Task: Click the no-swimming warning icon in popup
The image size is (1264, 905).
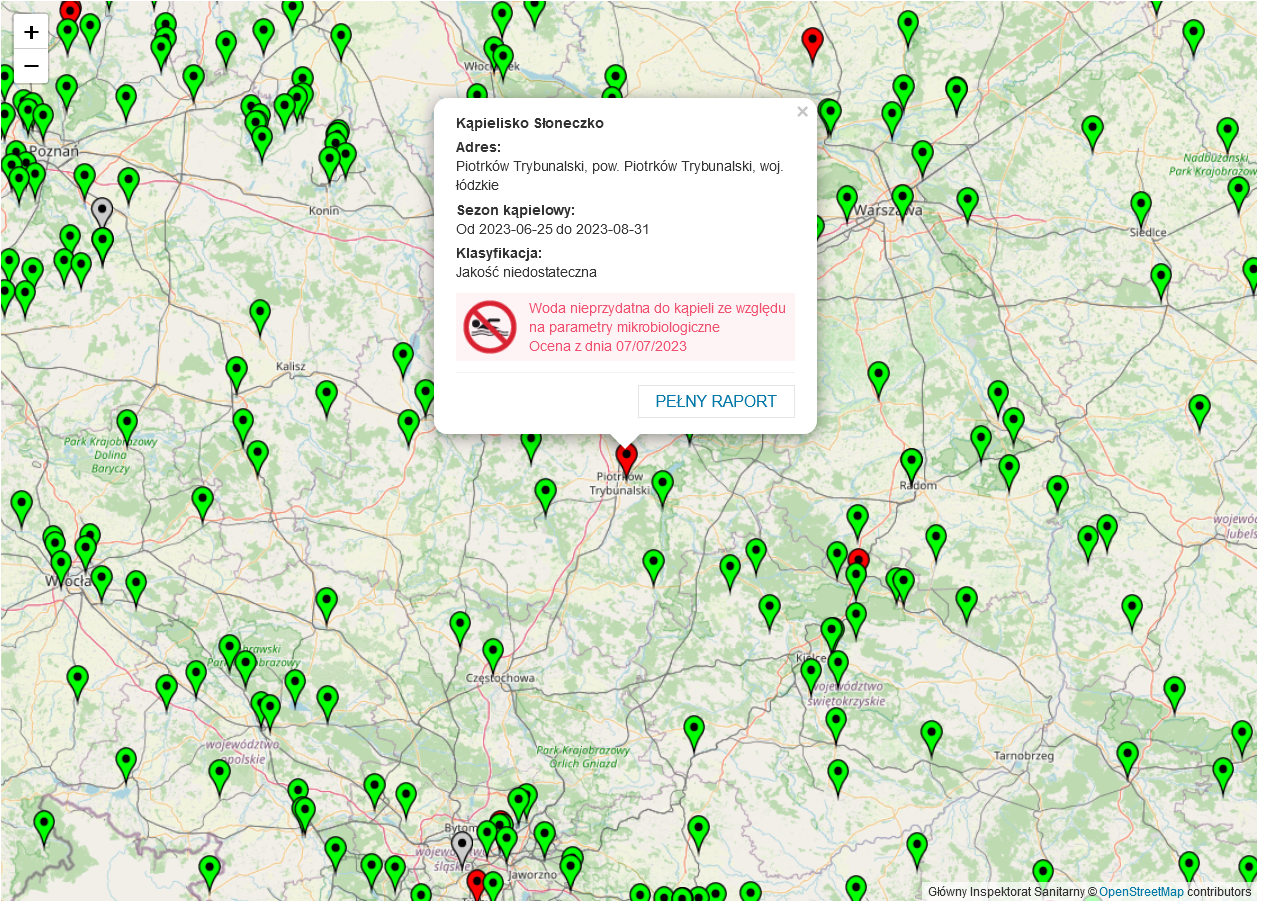Action: (x=489, y=327)
